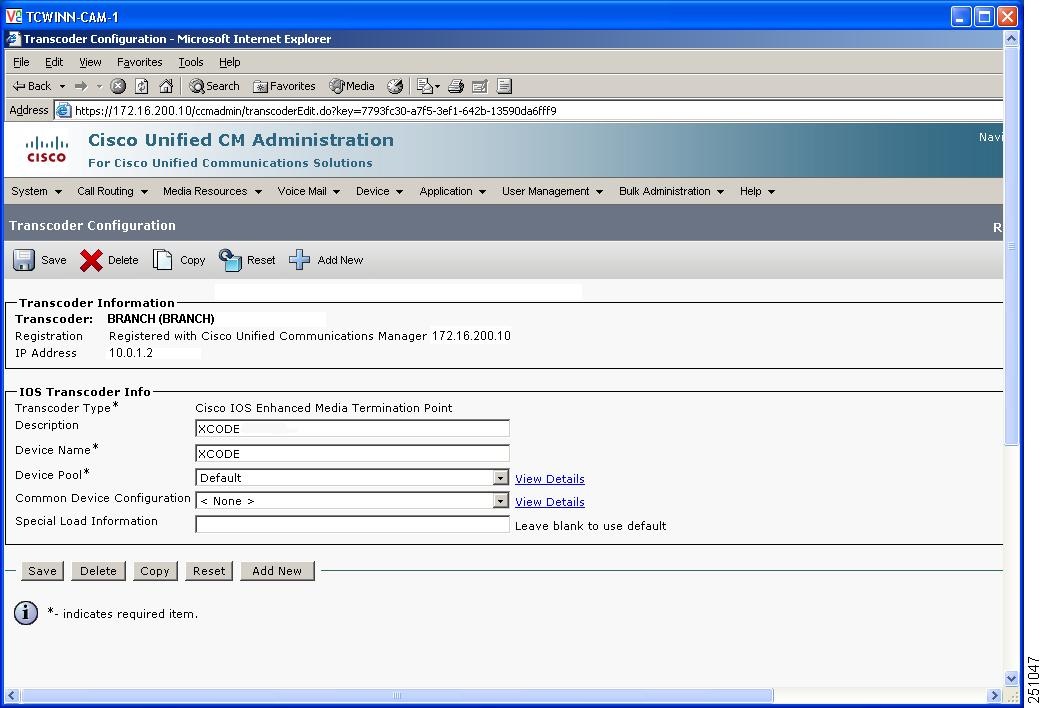Click the Delete button below the form
The height and width of the screenshot is (708, 1042).
tap(98, 570)
